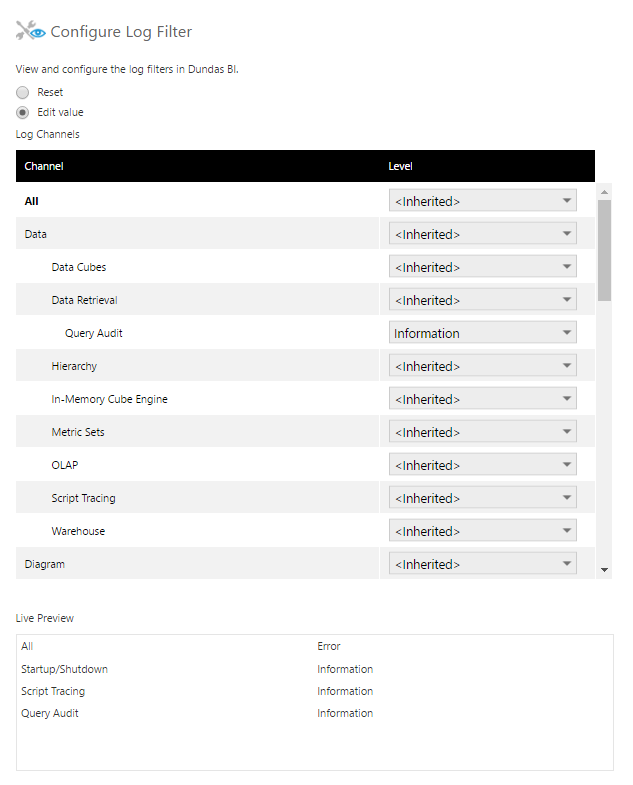Screen dimensions: 633x785
Task: Open the In-Memory Cube Engine level dropdown
Action: click(x=483, y=399)
